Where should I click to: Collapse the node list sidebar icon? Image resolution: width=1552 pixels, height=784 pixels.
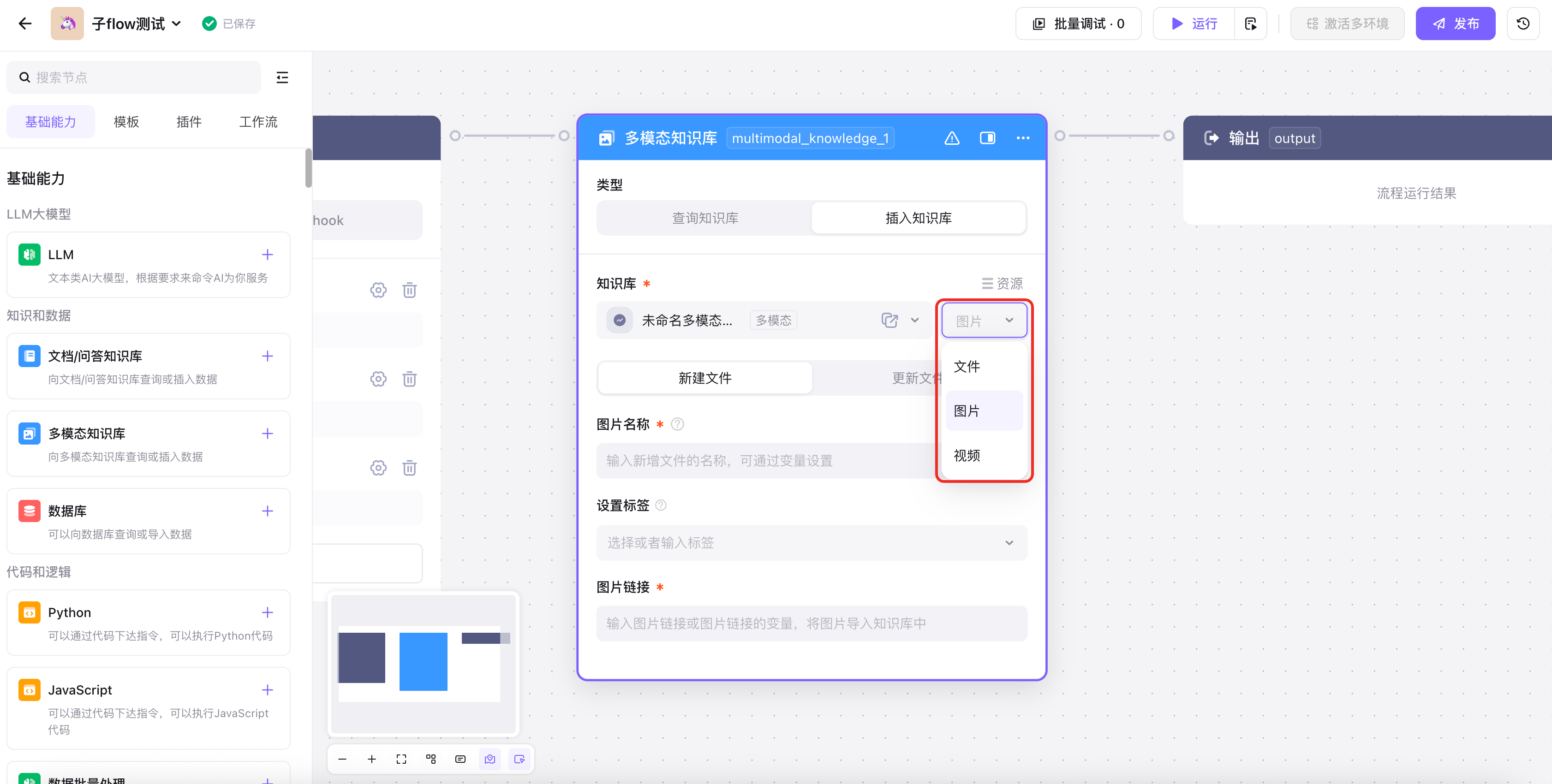point(282,77)
